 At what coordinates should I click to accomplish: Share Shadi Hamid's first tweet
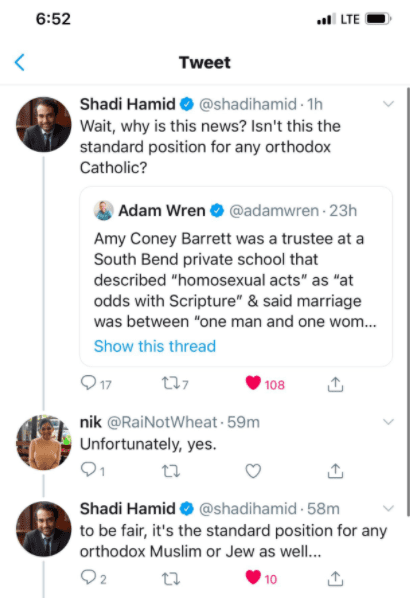335,384
